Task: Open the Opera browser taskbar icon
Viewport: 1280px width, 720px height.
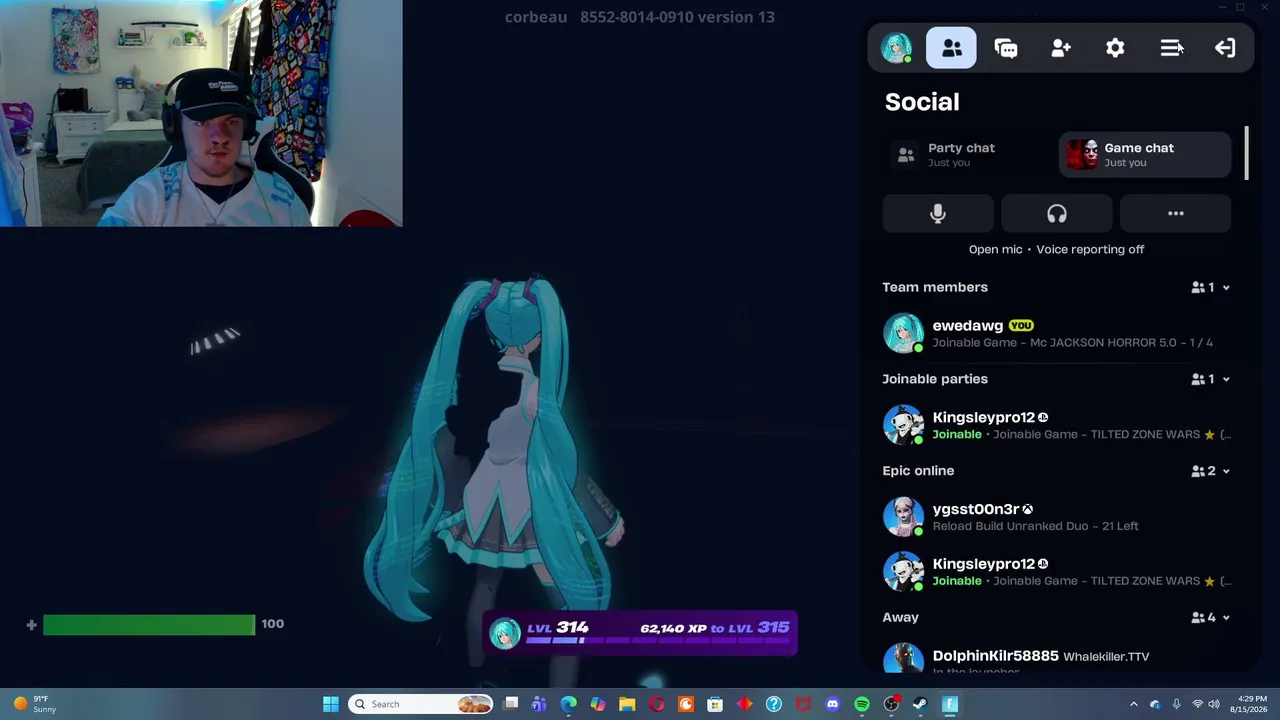Action: 656,704
